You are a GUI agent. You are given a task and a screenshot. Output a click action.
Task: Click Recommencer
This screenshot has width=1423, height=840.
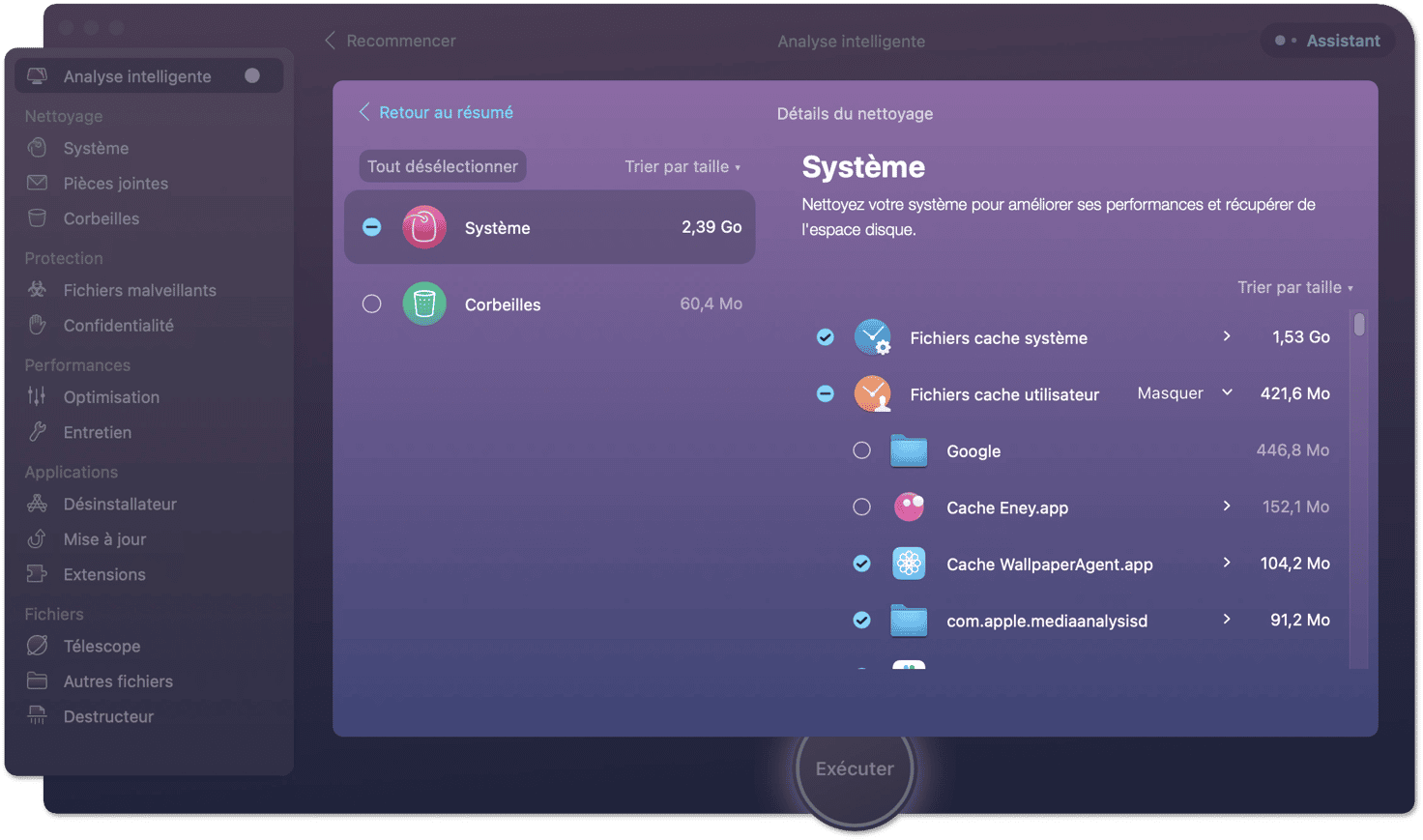(401, 41)
